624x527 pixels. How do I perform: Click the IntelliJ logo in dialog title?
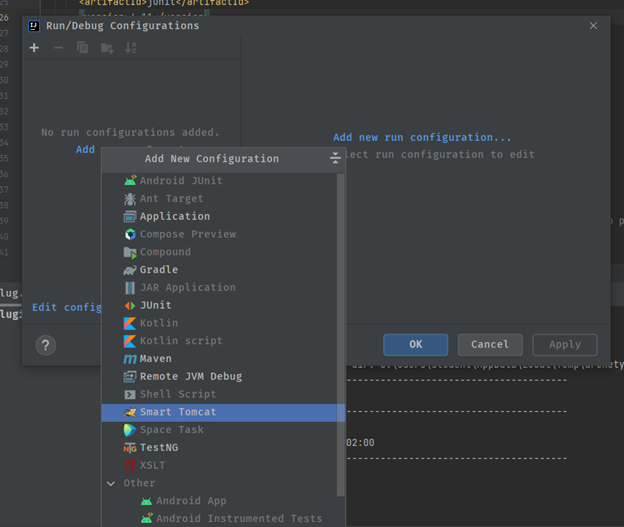point(34,26)
